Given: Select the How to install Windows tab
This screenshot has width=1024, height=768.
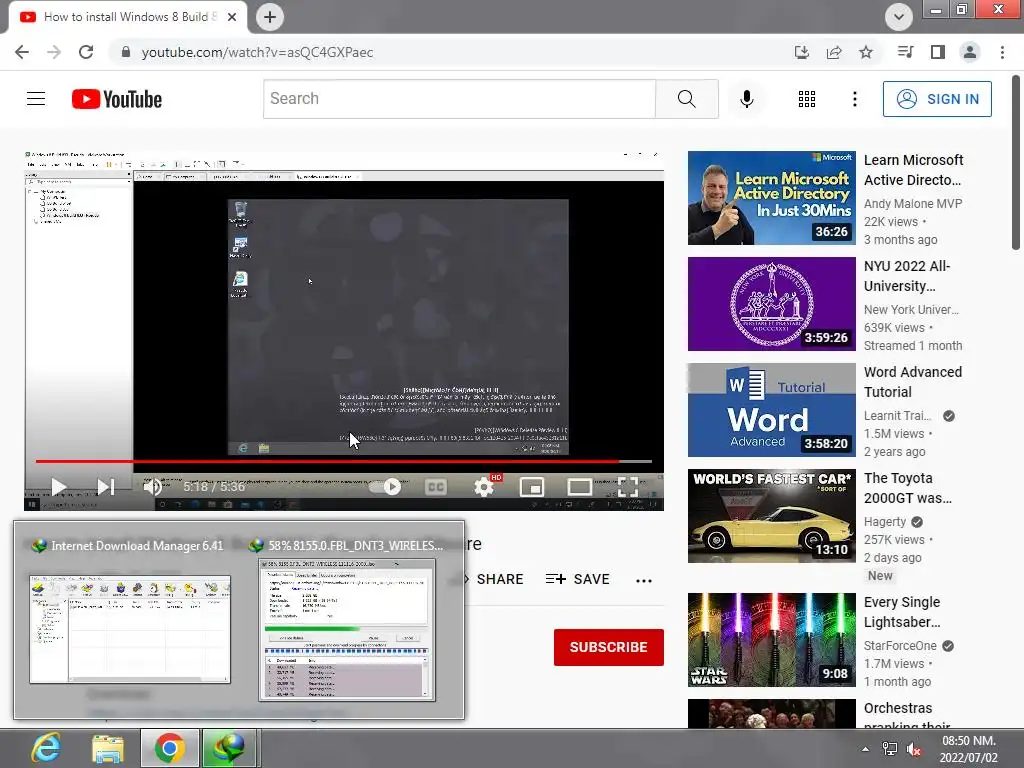Looking at the screenshot, I should (x=127, y=17).
